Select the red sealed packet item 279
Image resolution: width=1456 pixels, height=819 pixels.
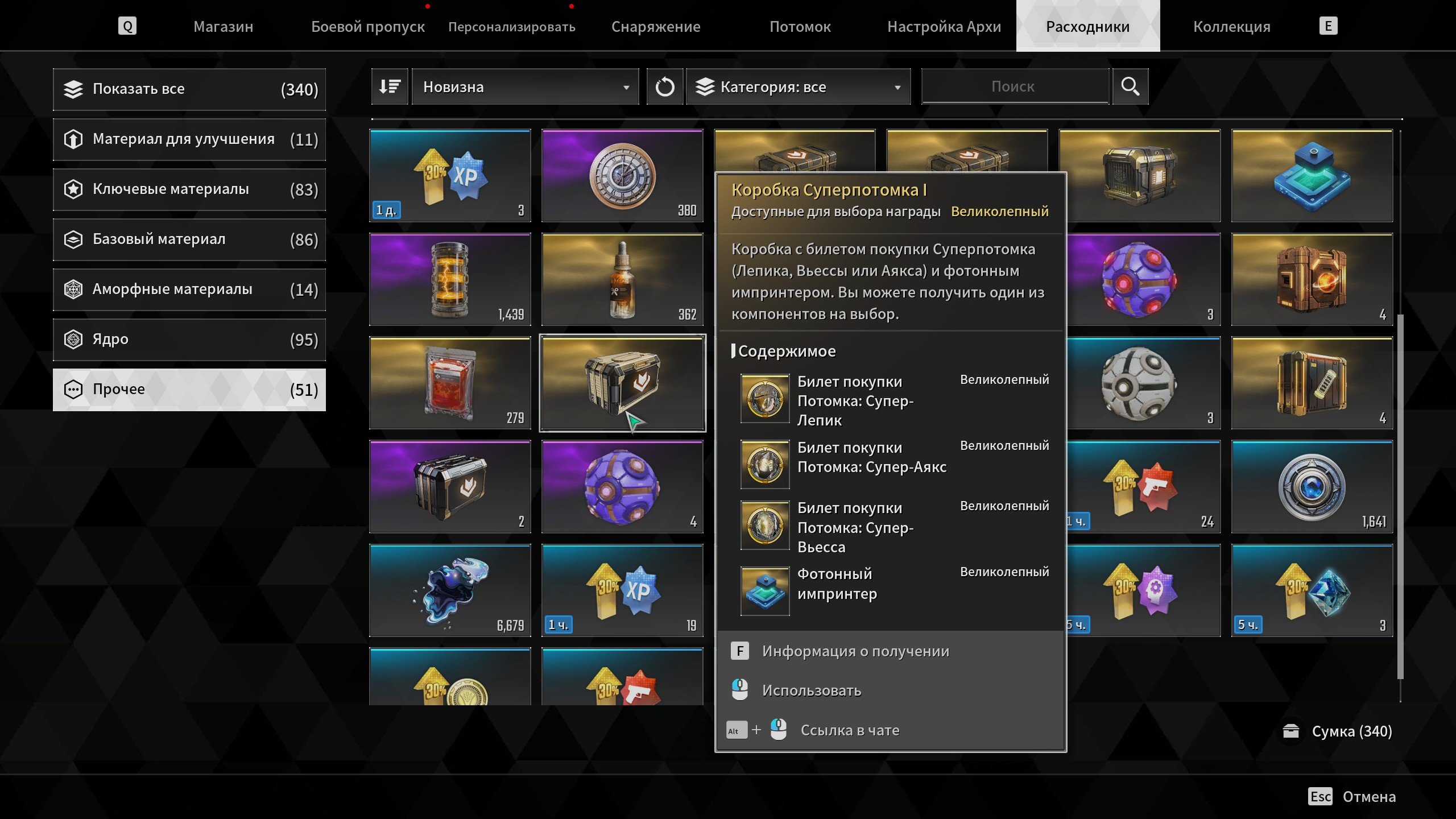[x=450, y=383]
